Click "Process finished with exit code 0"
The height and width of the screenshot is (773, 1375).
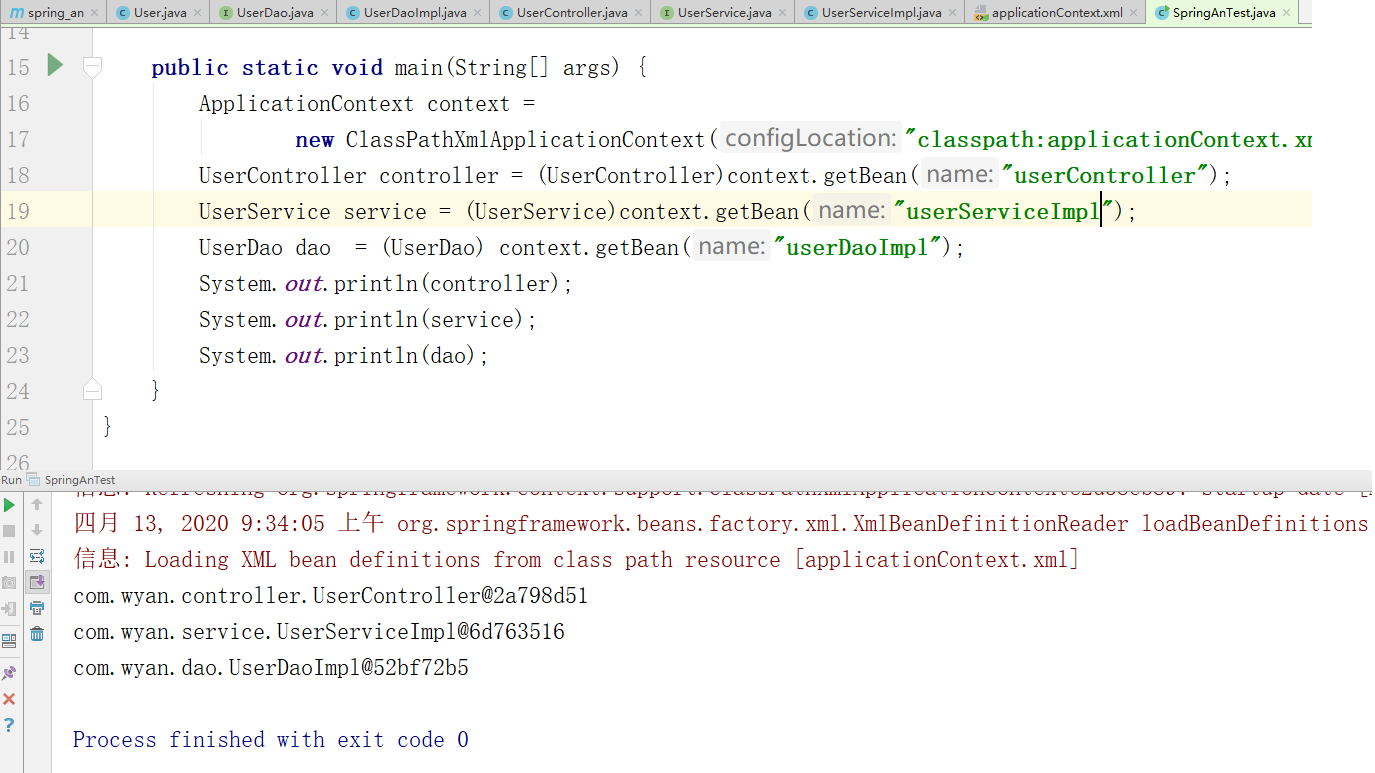tap(271, 740)
